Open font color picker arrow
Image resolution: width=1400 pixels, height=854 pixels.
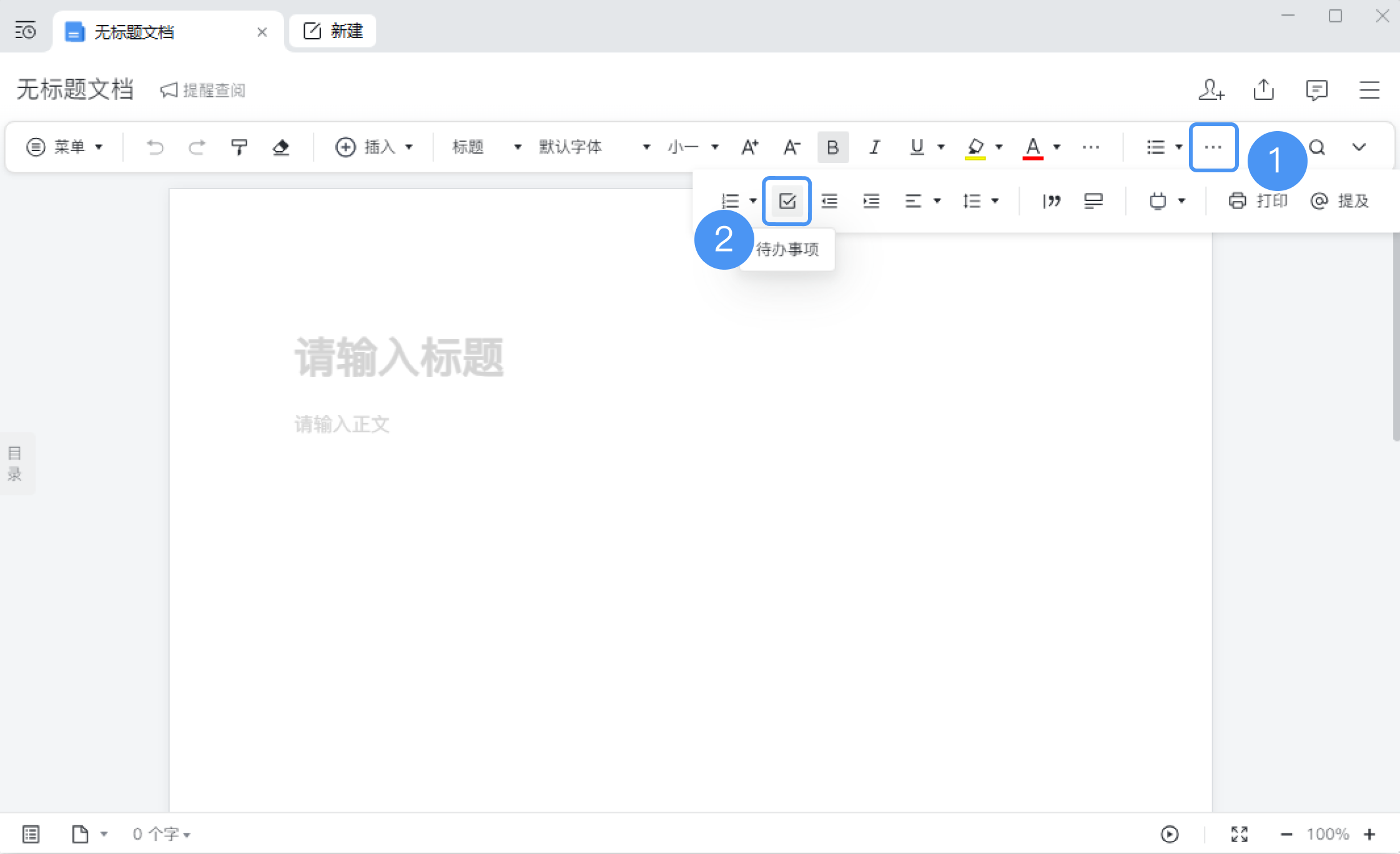[1057, 147]
